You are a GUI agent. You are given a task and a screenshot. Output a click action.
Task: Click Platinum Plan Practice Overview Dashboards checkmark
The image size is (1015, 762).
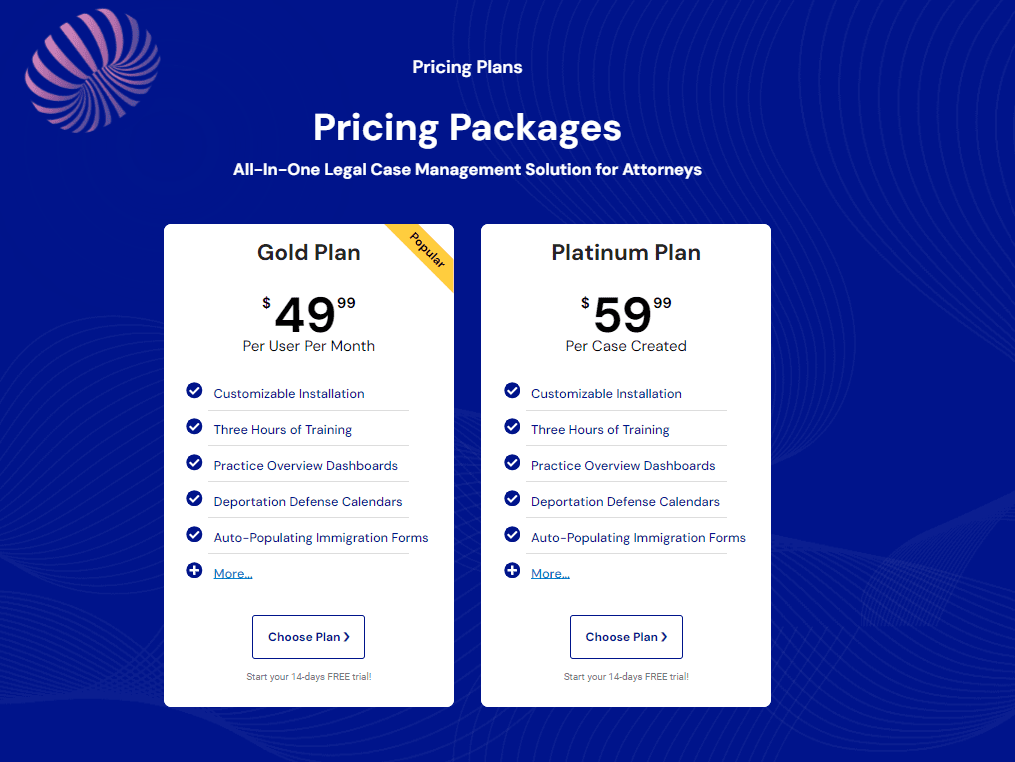(512, 463)
